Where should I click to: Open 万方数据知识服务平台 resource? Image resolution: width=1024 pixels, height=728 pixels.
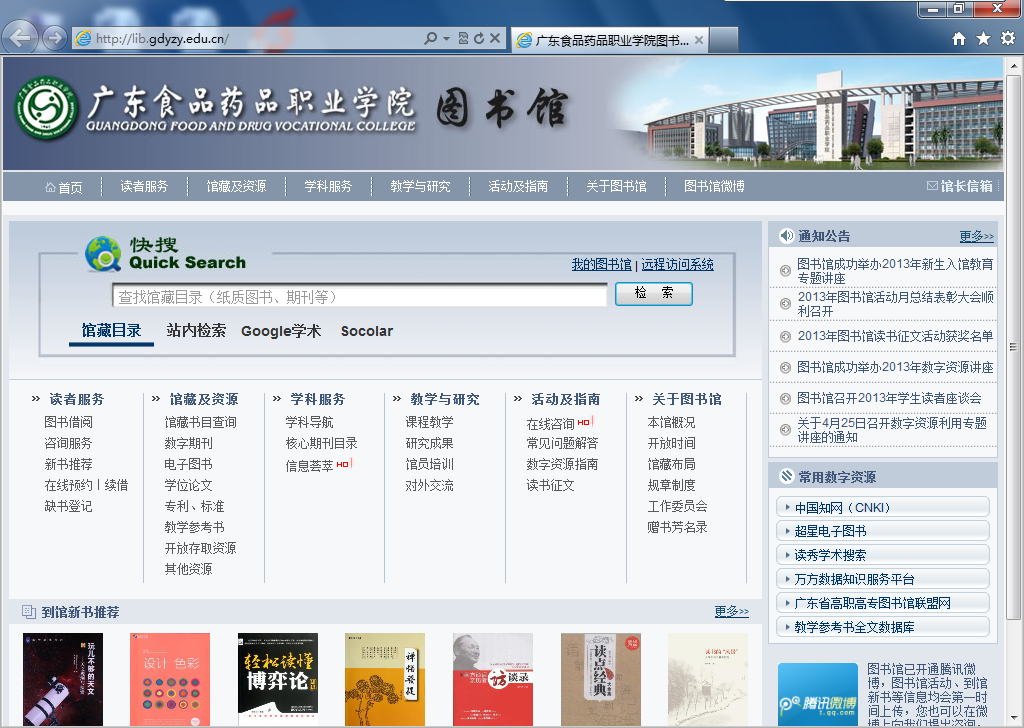pyautogui.click(x=883, y=579)
